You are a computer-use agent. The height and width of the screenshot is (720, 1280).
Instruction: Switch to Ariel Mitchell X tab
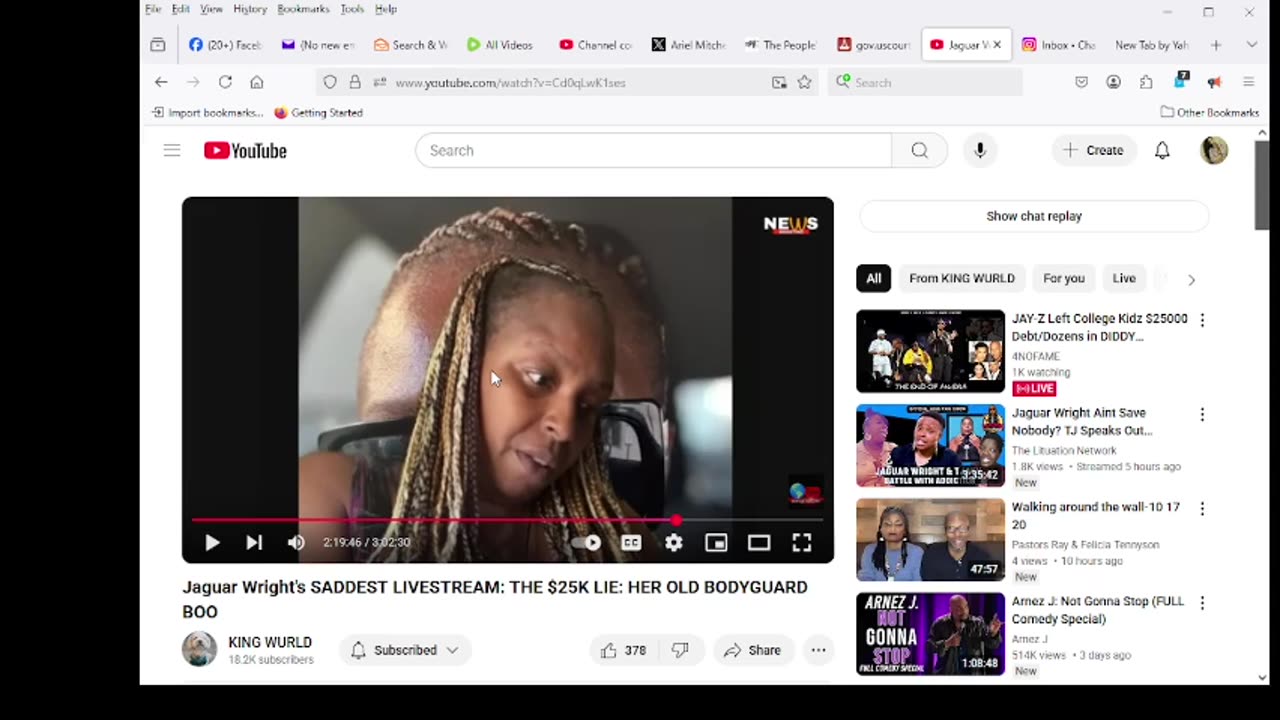coord(688,45)
